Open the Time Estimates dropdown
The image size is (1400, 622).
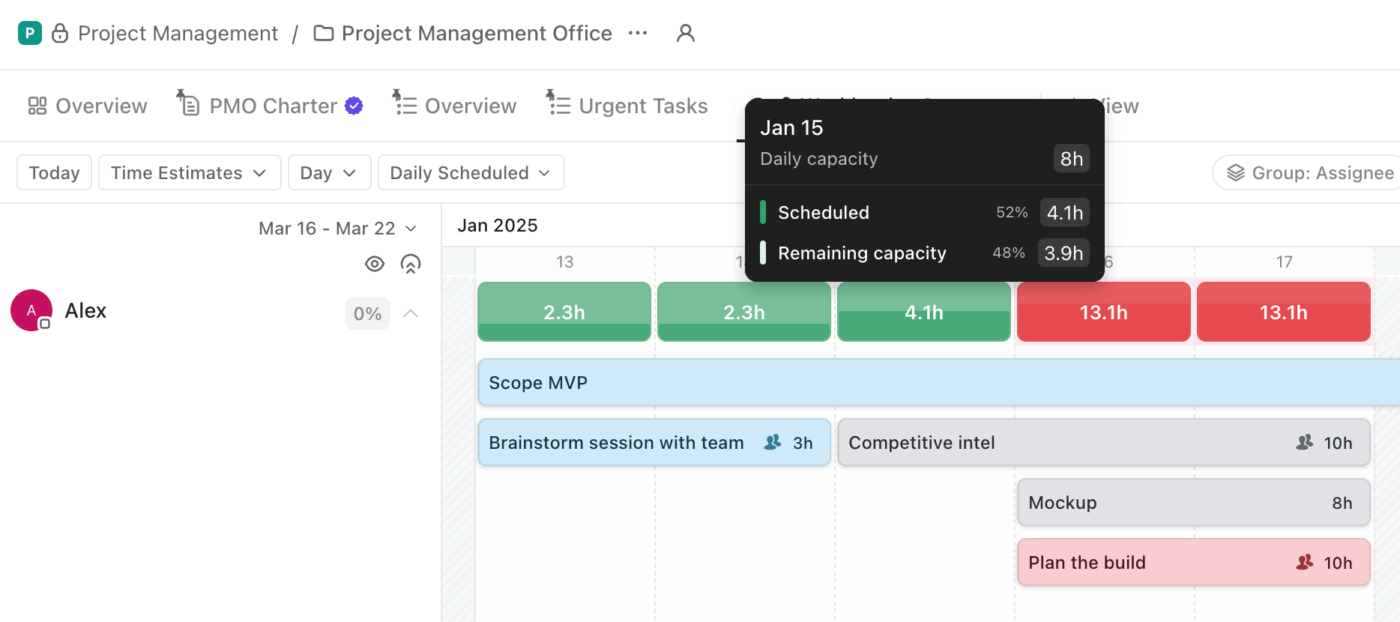[x=189, y=173]
